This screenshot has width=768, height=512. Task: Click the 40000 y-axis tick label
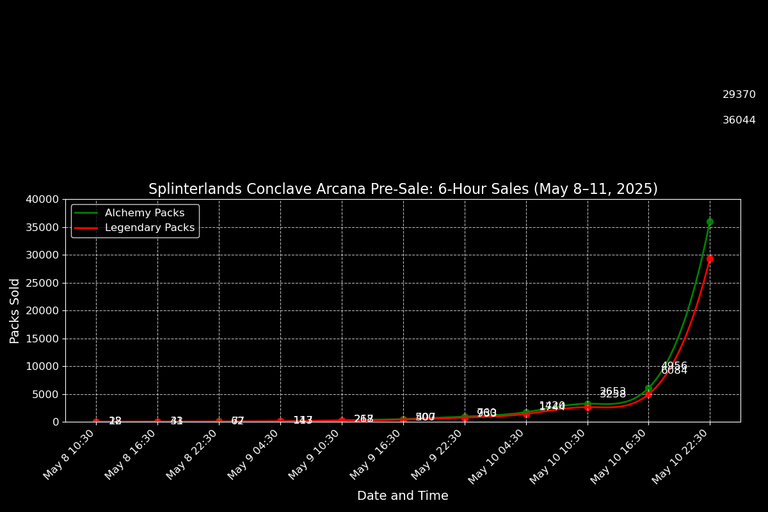pyautogui.click(x=42, y=199)
